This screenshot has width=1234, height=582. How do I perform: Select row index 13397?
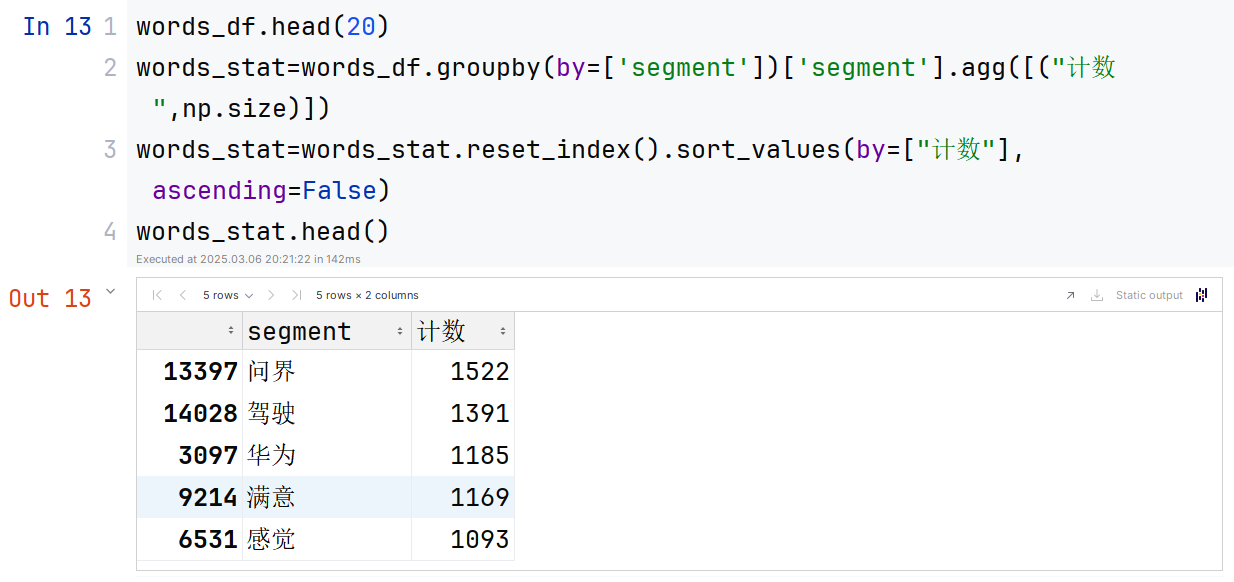189,371
